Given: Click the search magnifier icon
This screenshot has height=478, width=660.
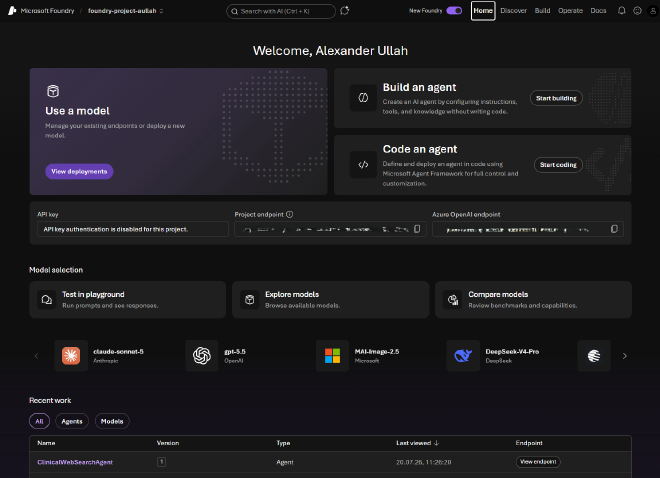Looking at the screenshot, I should point(234,11).
